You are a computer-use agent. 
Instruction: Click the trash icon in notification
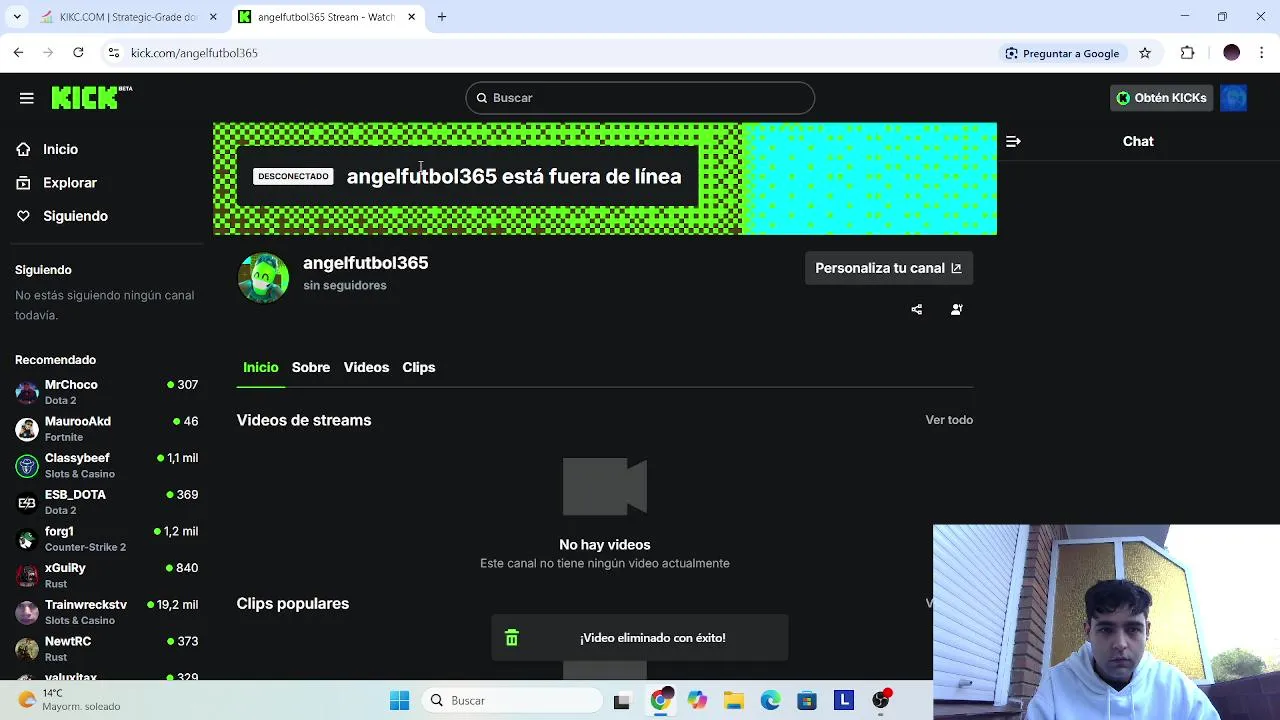[512, 638]
